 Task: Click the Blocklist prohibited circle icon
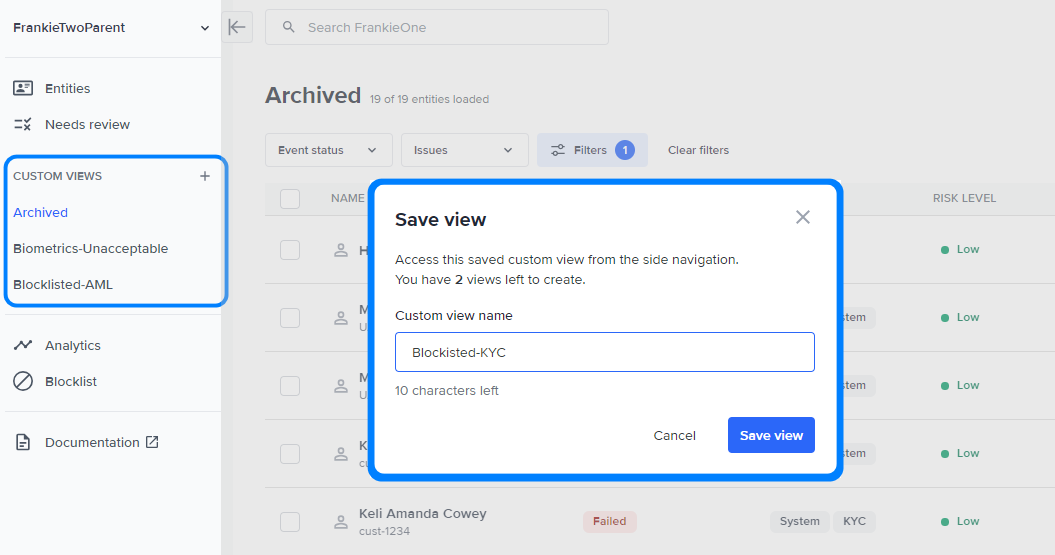point(23,381)
